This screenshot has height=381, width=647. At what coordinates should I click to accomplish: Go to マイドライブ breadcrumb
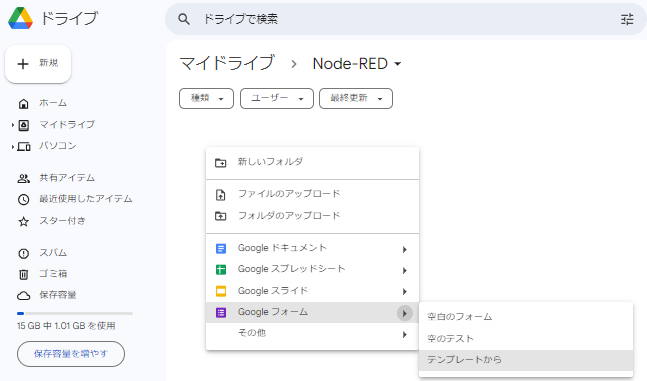(227, 64)
